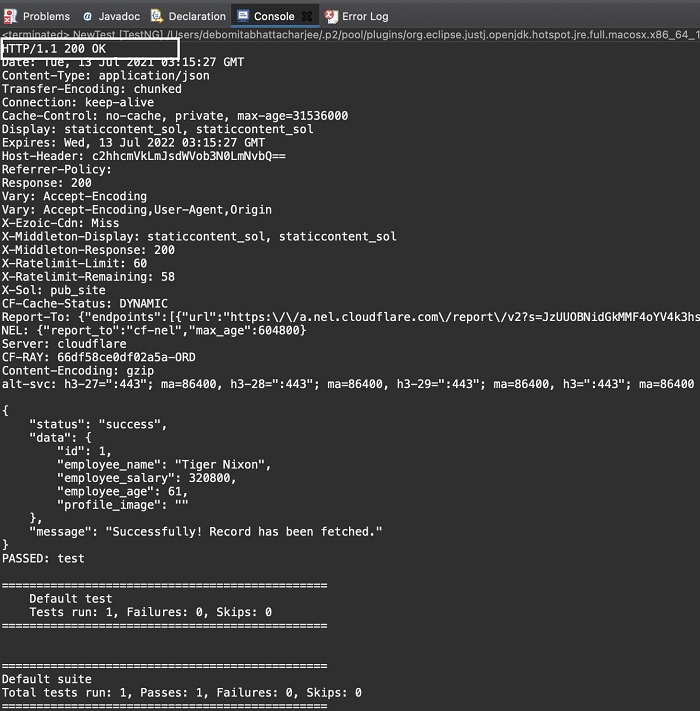Switch to the Error Log tab

pyautogui.click(x=365, y=16)
